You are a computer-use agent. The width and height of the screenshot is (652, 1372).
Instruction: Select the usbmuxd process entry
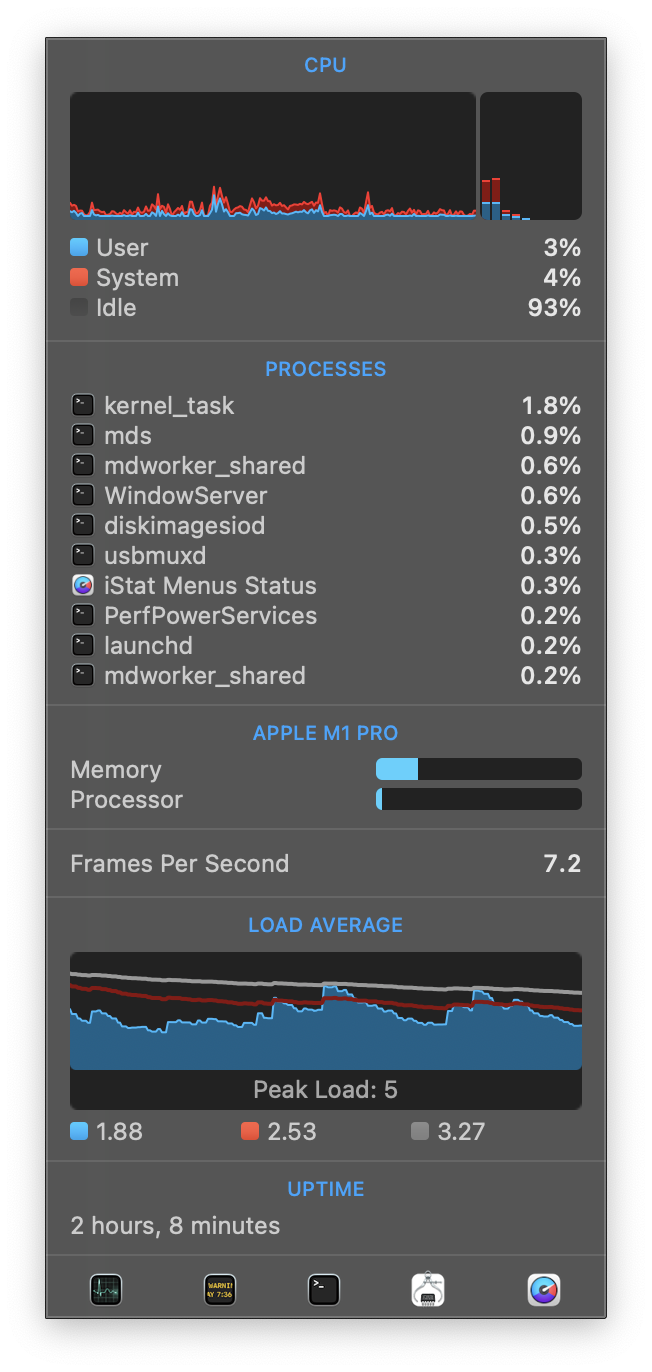pos(326,556)
